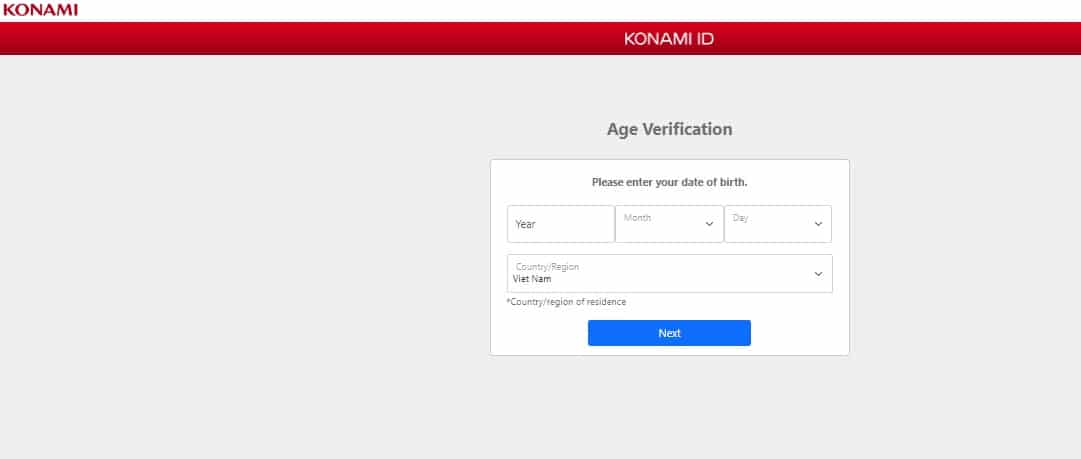Click the KONAMI logo in top corner
The image size is (1081, 459).
click(x=40, y=10)
